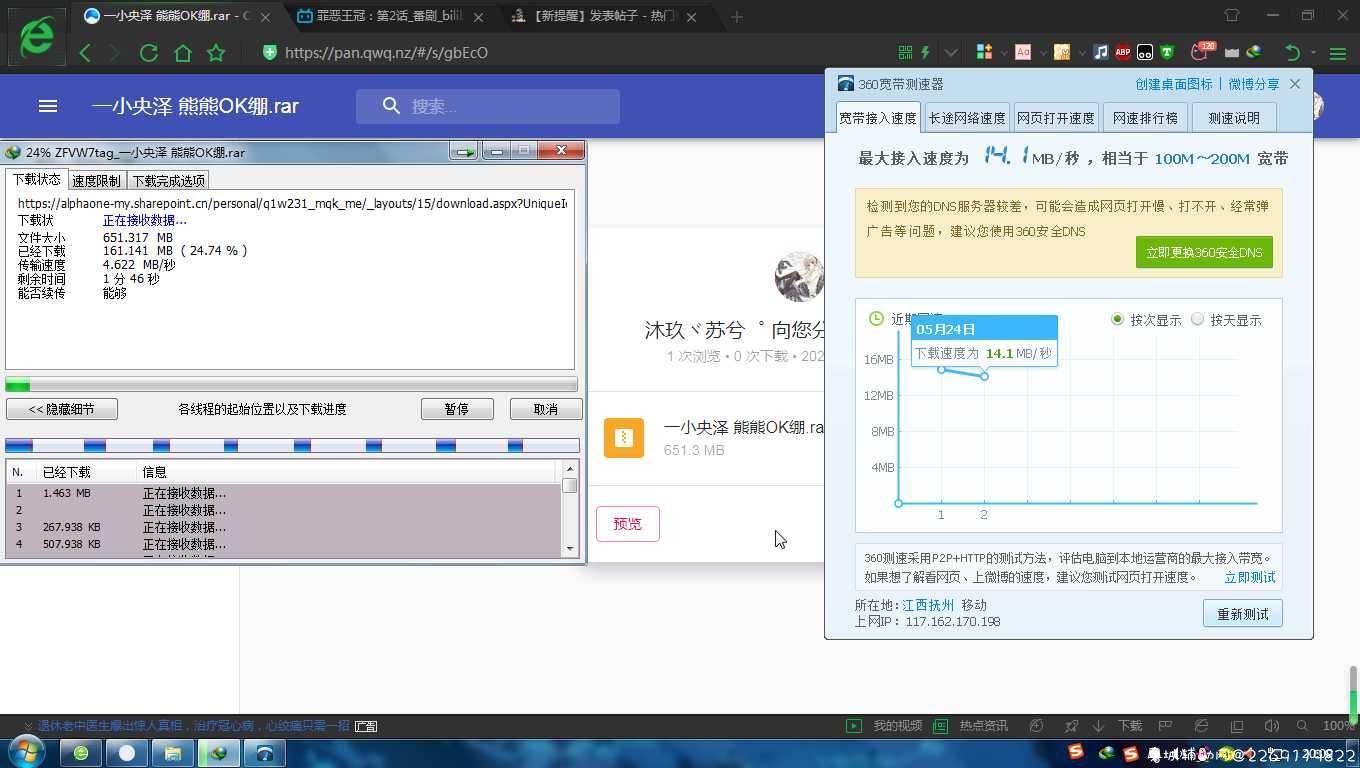Viewport: 1360px width, 768px height.
Task: Open the QR code icon in address bar
Action: pos(905,52)
